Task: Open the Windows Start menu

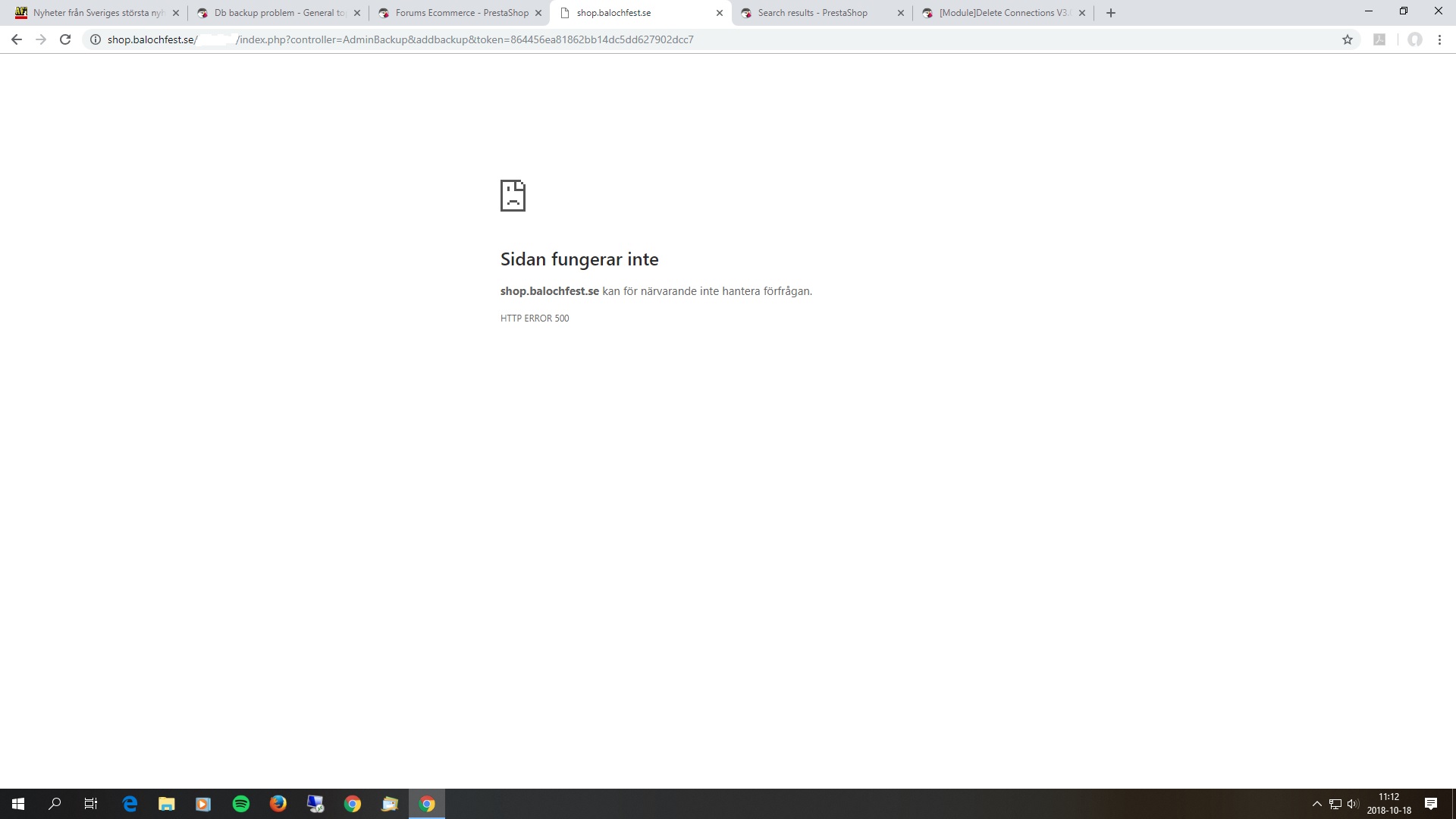Action: point(18,804)
